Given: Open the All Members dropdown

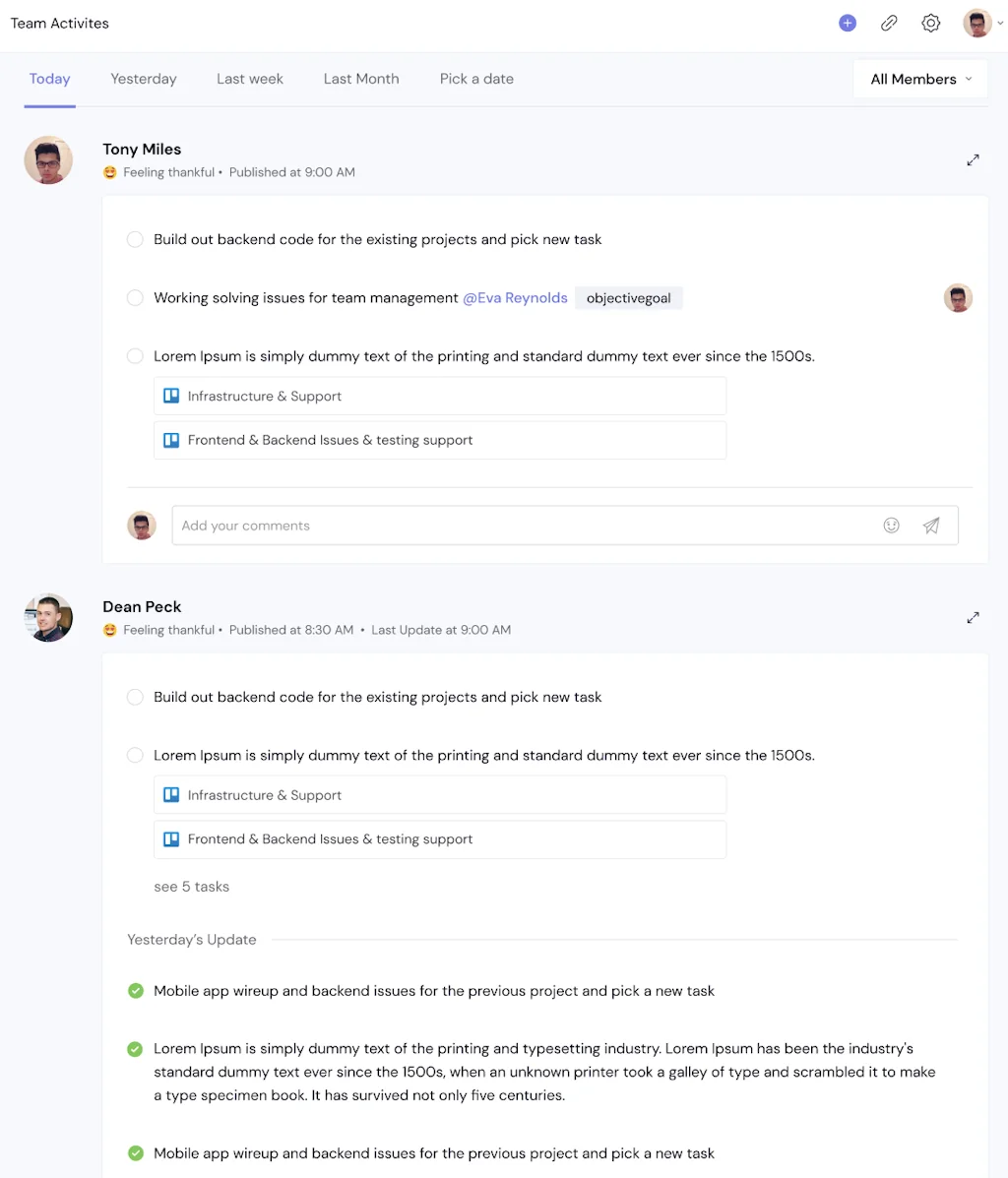Looking at the screenshot, I should point(919,78).
